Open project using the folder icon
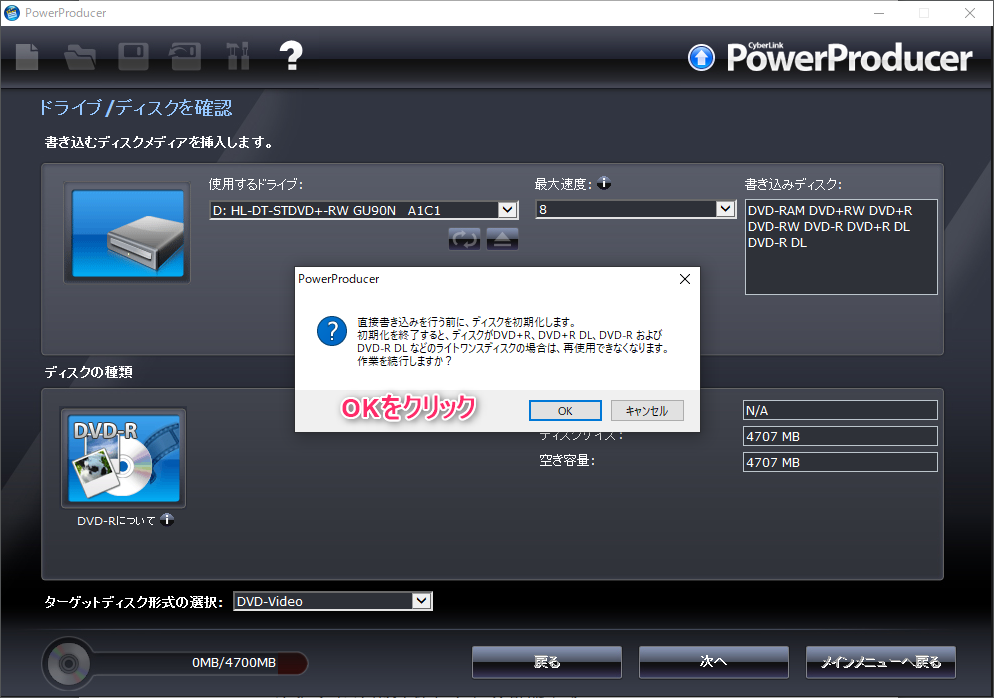The image size is (994, 698). [x=80, y=57]
